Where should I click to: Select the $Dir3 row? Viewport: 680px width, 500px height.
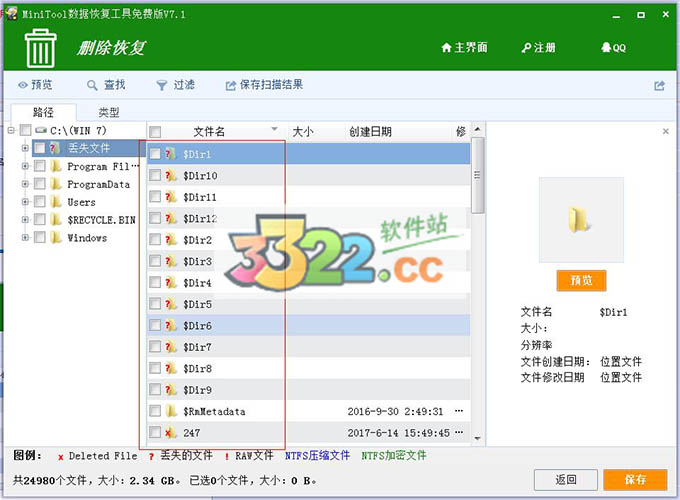(309, 261)
